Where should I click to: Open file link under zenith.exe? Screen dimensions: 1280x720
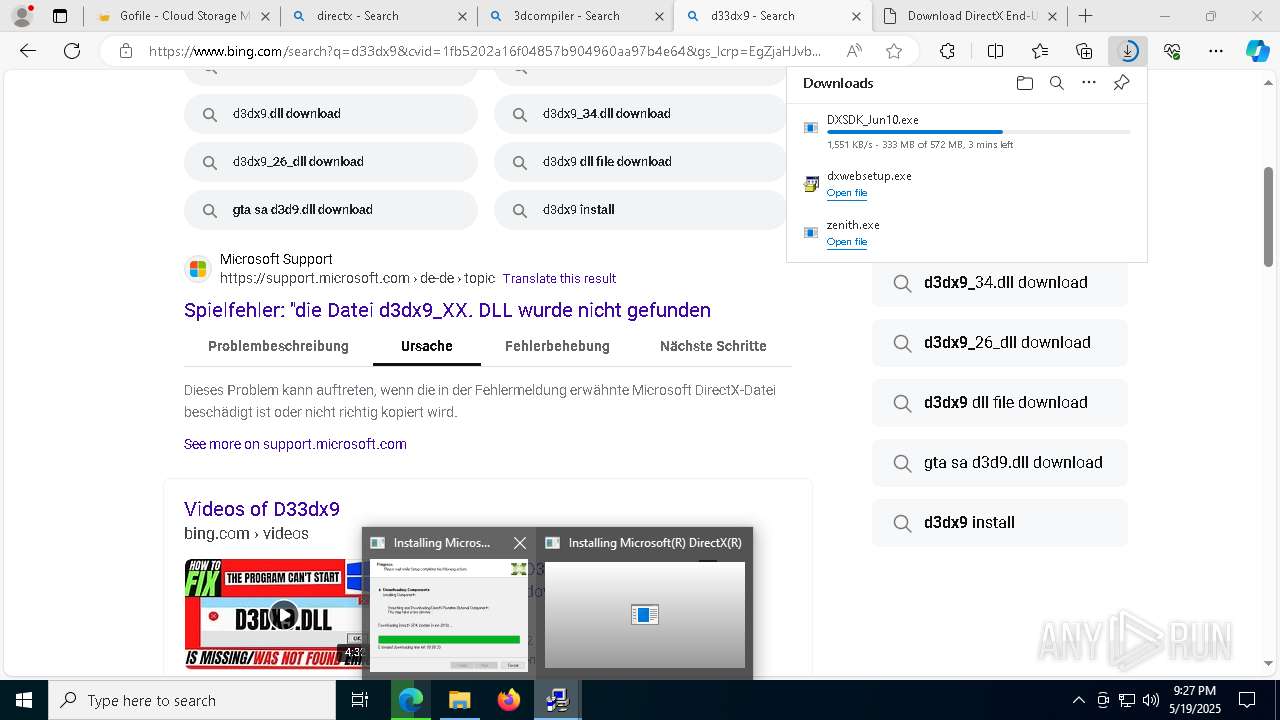pos(847,242)
